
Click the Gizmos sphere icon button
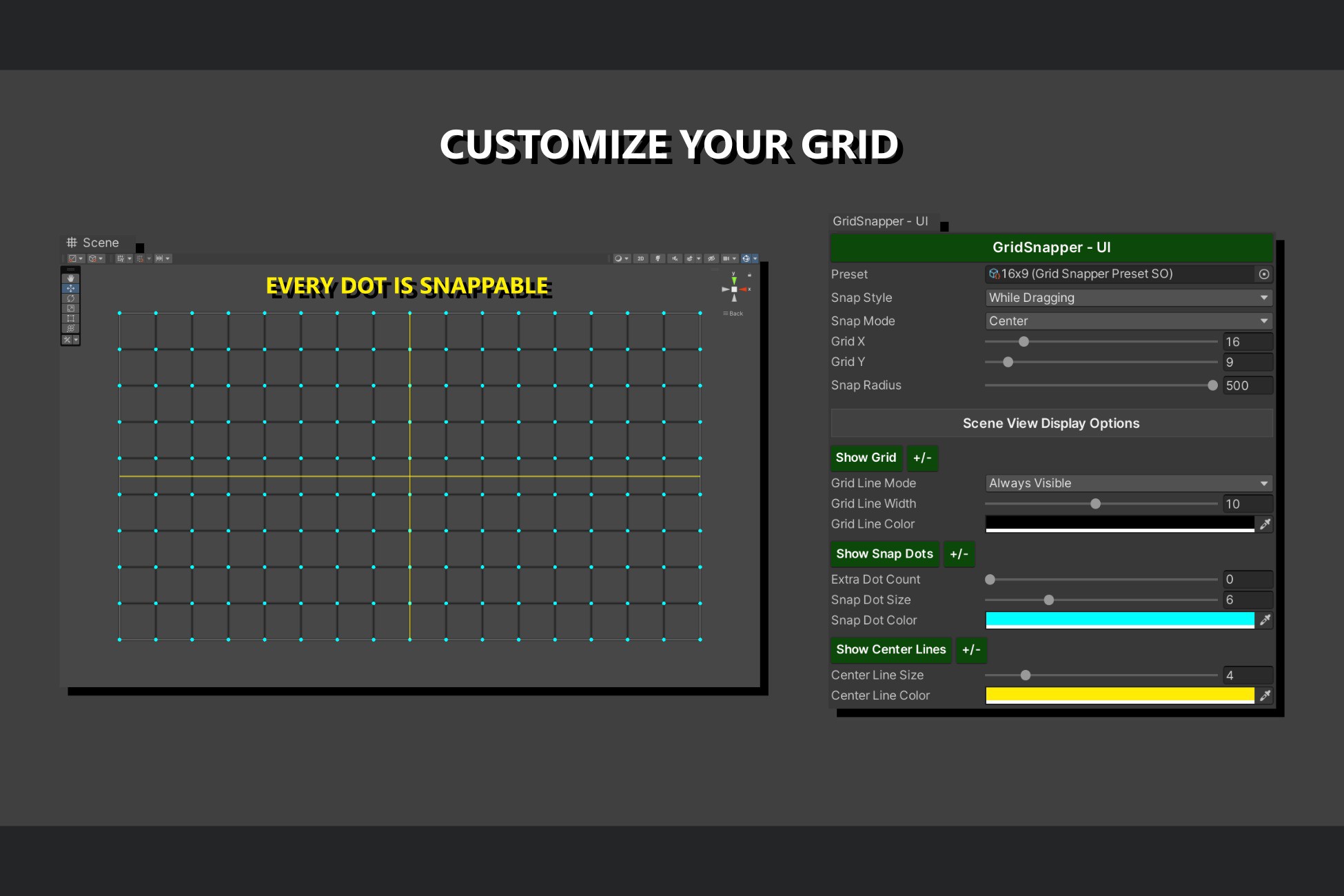tap(746, 258)
